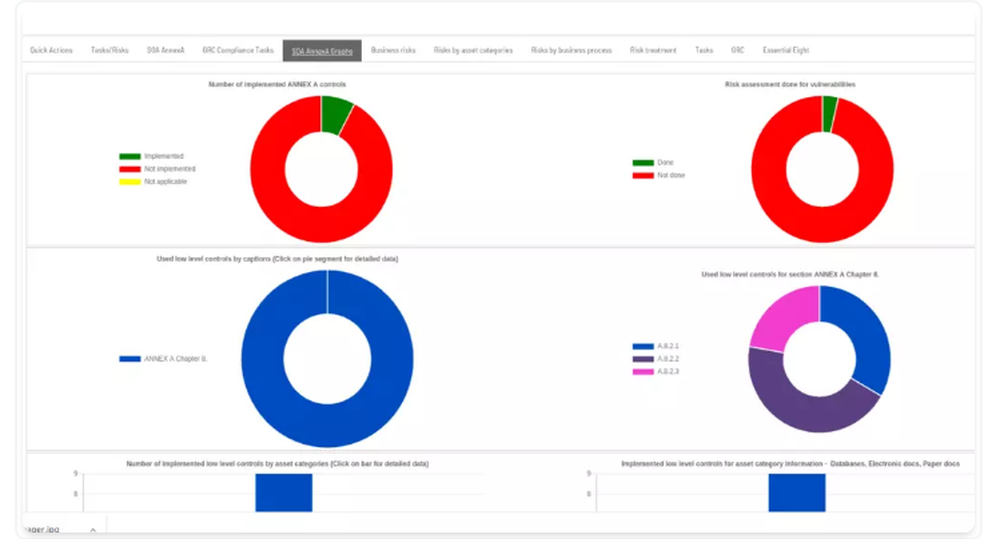The height and width of the screenshot is (539, 1000).
Task: Click 'Implemented low level controls for asset category information' title
Action: 790,464
